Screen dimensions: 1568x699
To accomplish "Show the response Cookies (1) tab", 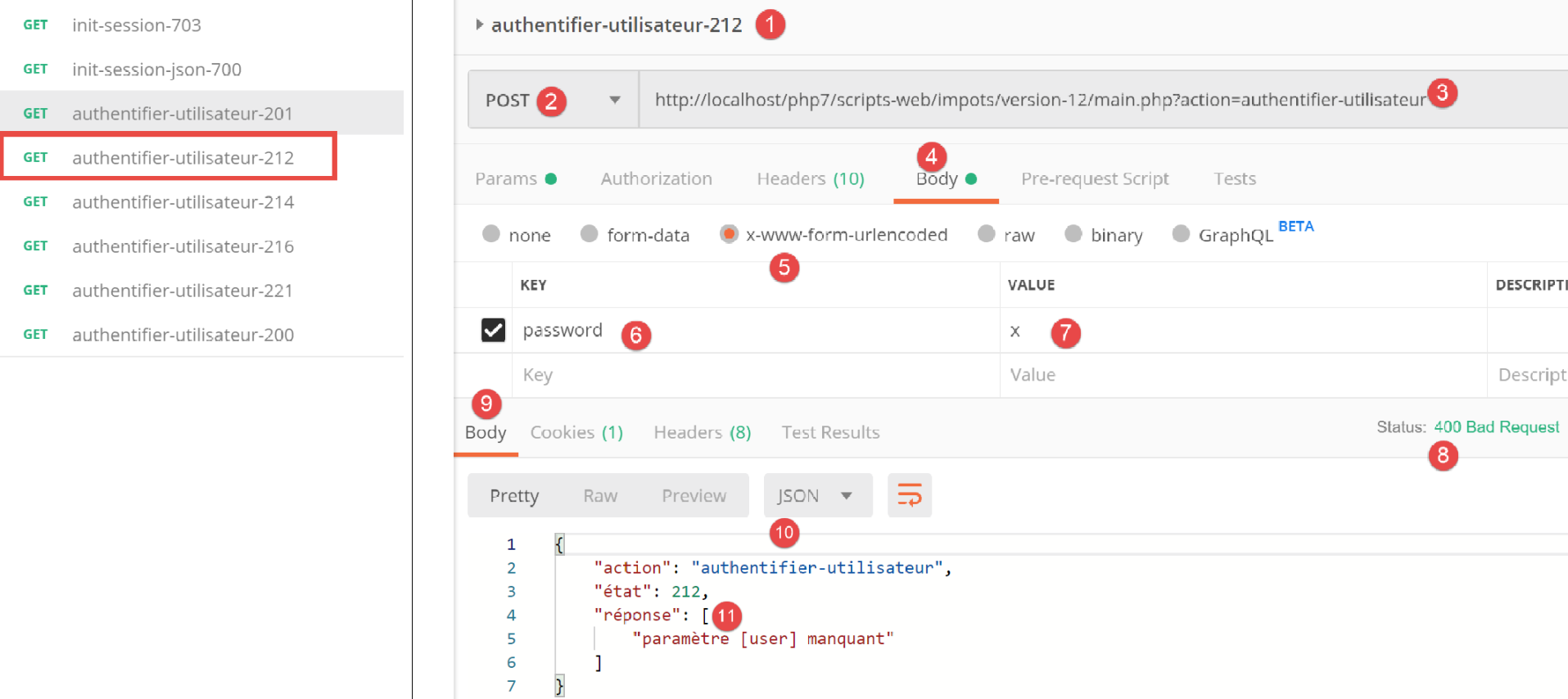I will (576, 432).
